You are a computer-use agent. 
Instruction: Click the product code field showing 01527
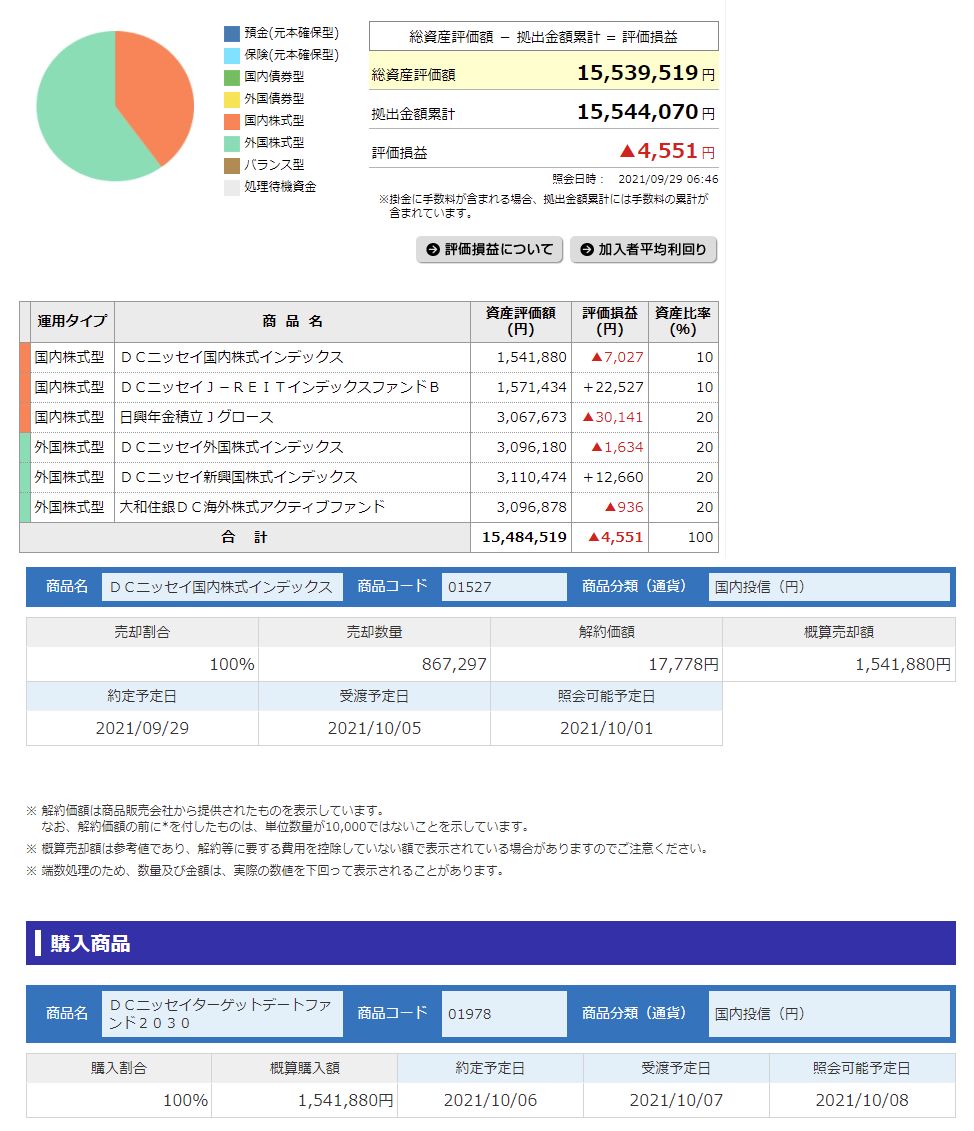[503, 587]
